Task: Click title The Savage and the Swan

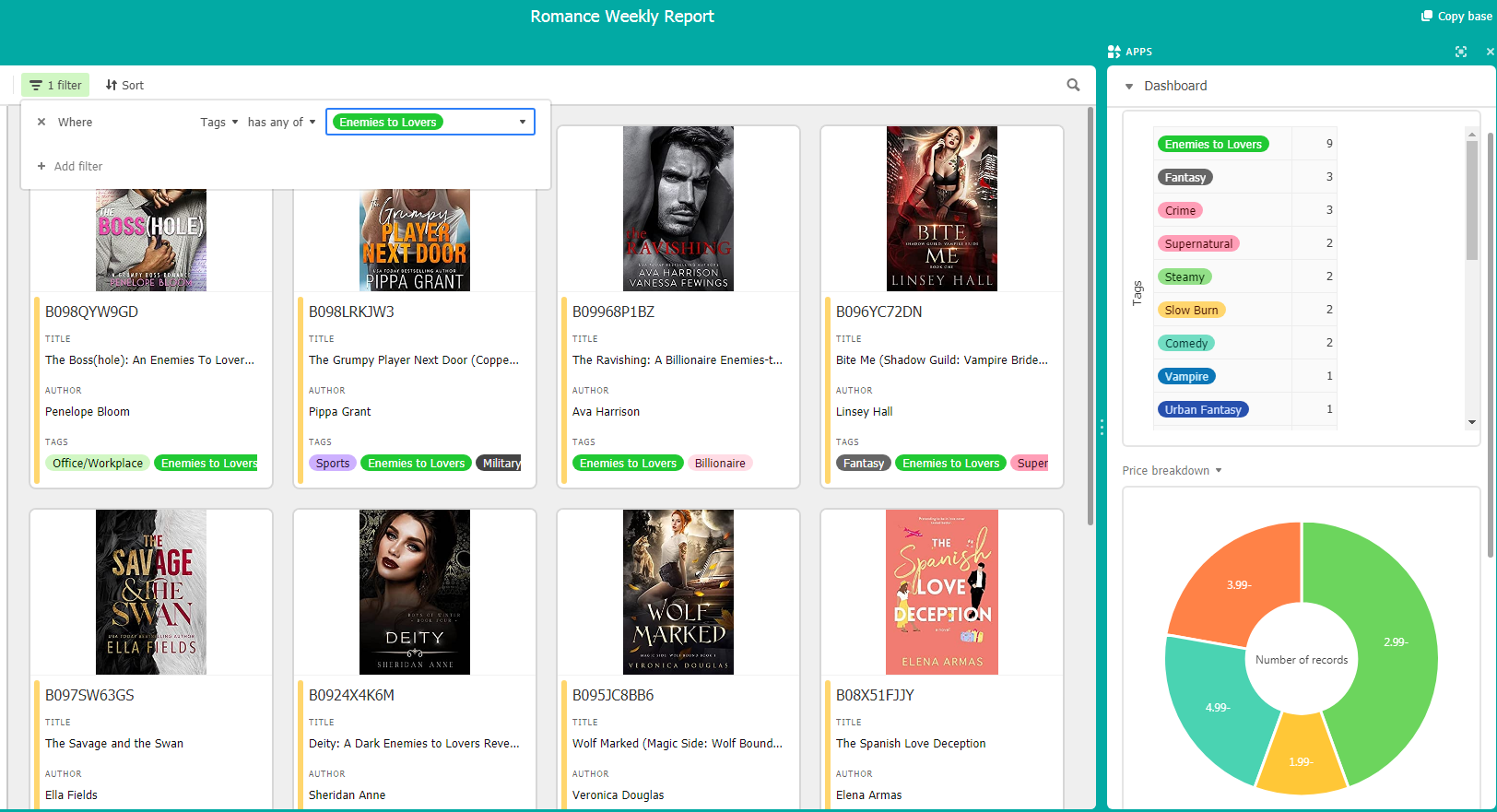Action: point(114,743)
